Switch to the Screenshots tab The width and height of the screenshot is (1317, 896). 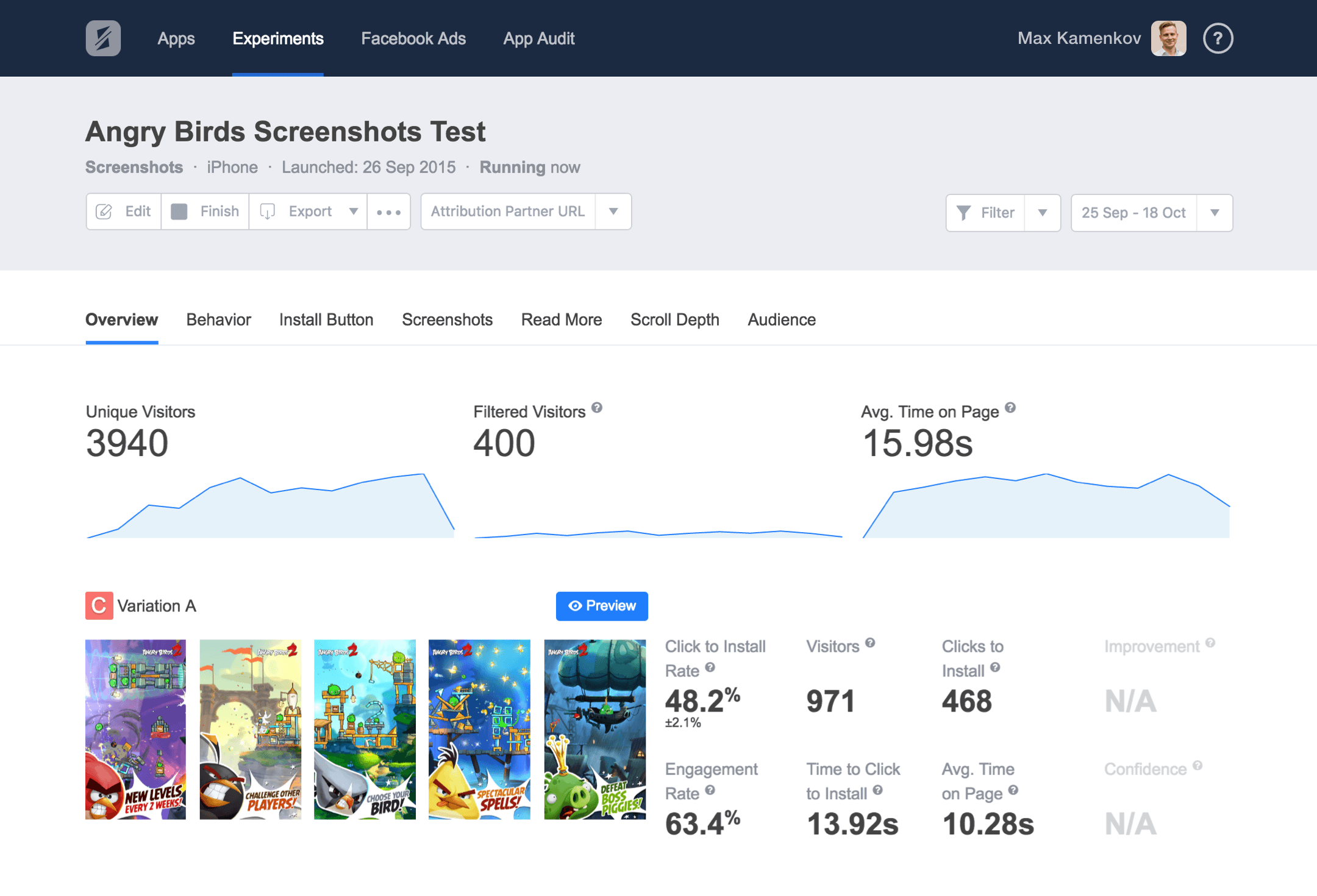tap(447, 319)
